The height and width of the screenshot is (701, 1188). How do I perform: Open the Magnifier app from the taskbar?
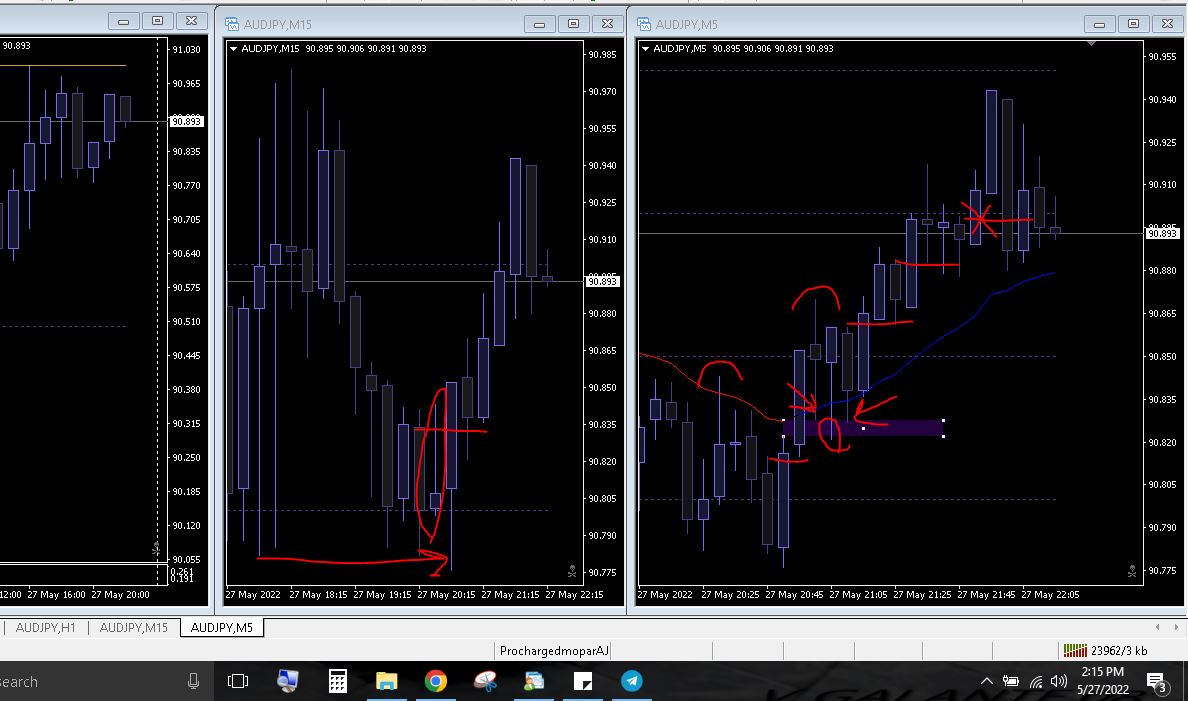coord(287,681)
